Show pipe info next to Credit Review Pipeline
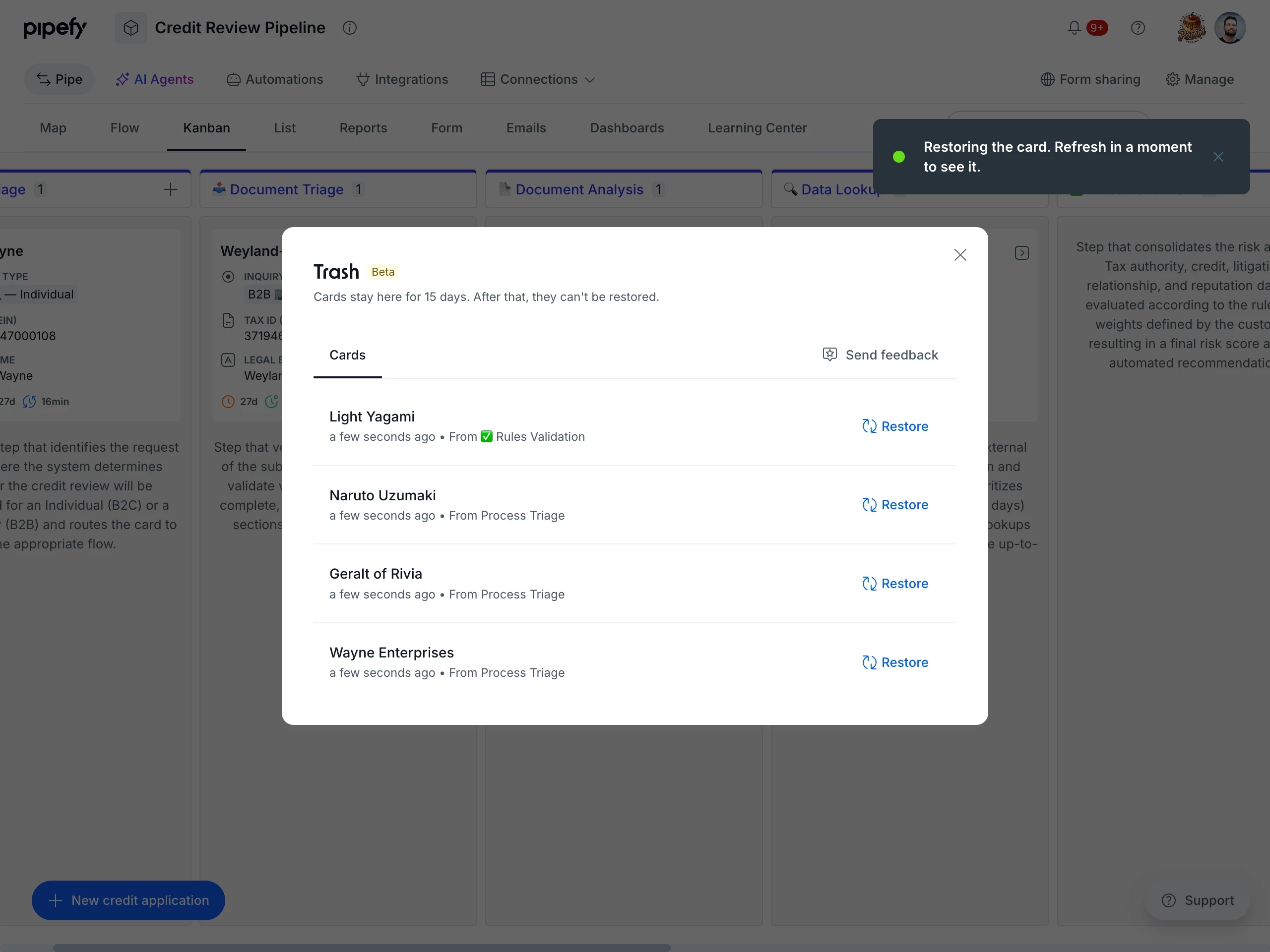This screenshot has width=1270, height=952. point(350,28)
